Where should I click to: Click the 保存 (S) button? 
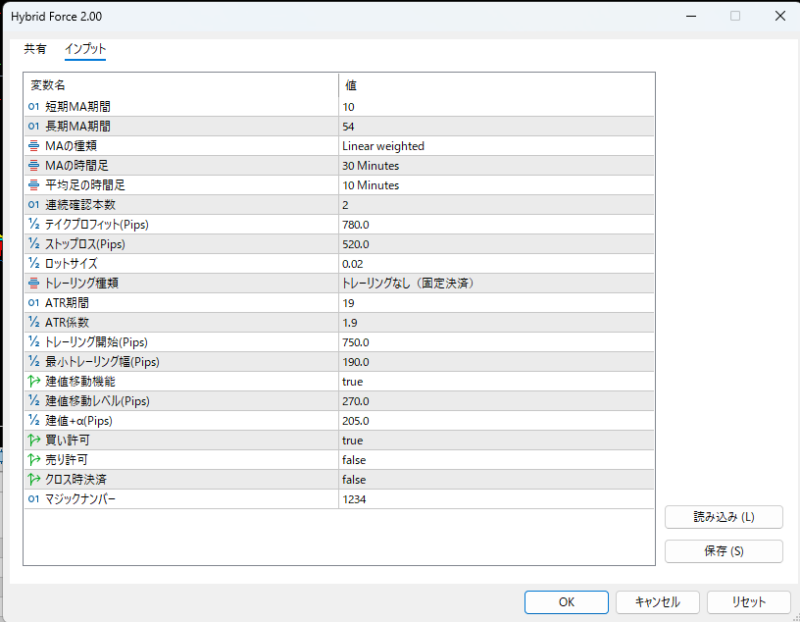click(723, 551)
